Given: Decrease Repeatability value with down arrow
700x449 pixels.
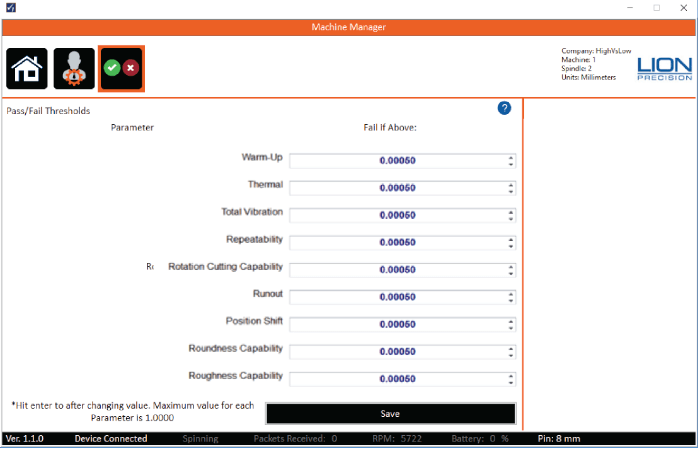Looking at the screenshot, I should (x=511, y=246).
